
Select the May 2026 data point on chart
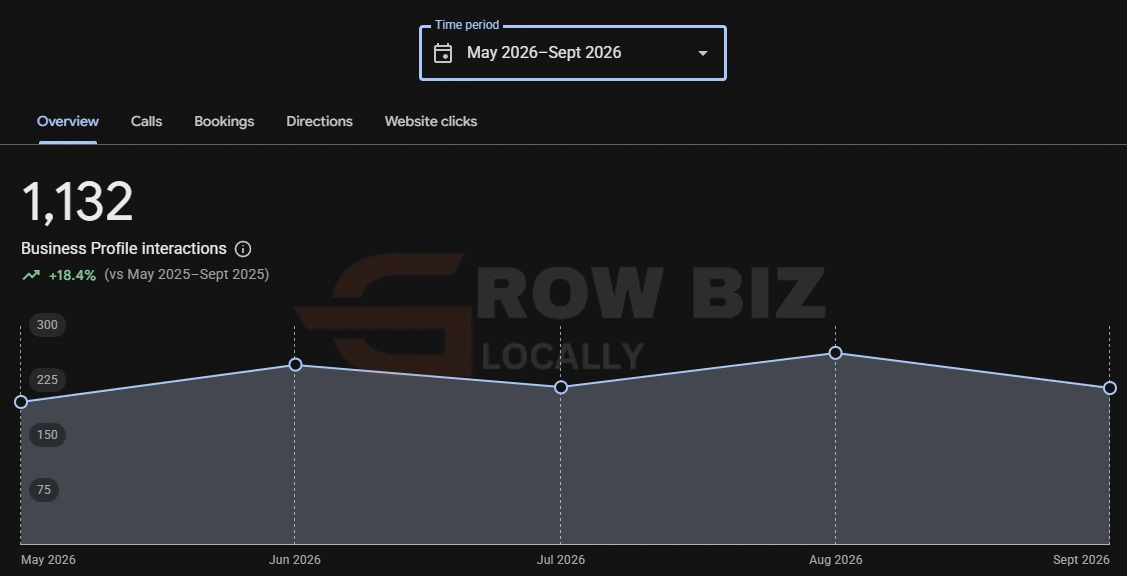tap(21, 402)
